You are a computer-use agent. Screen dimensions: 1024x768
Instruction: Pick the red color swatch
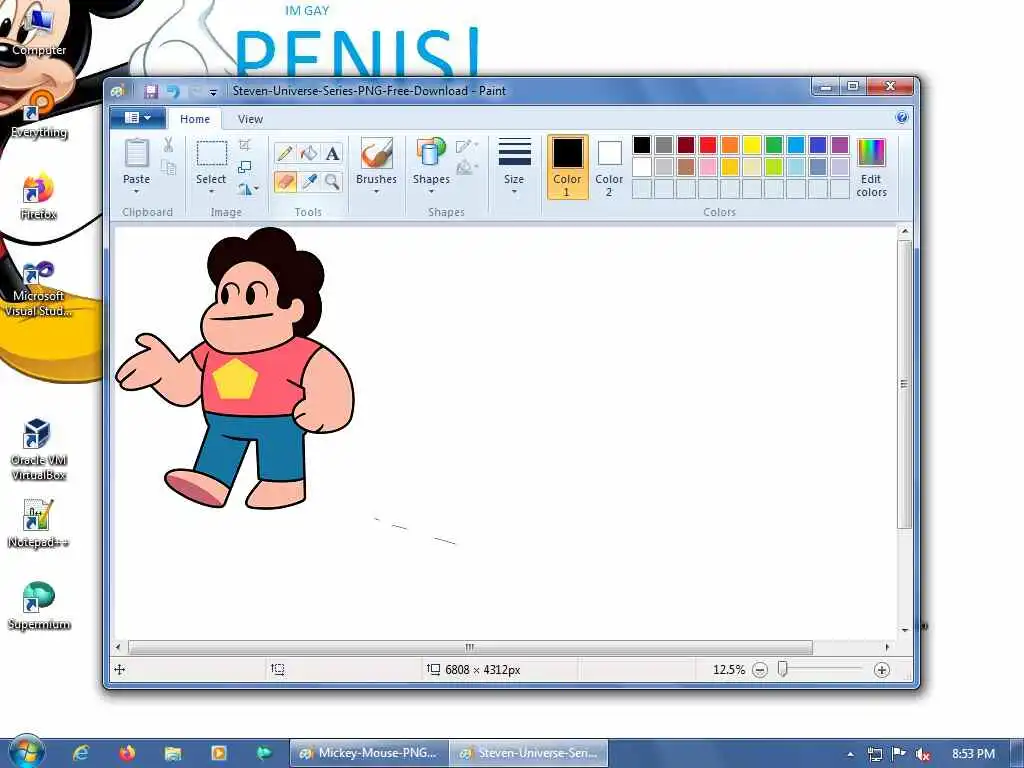click(708, 144)
